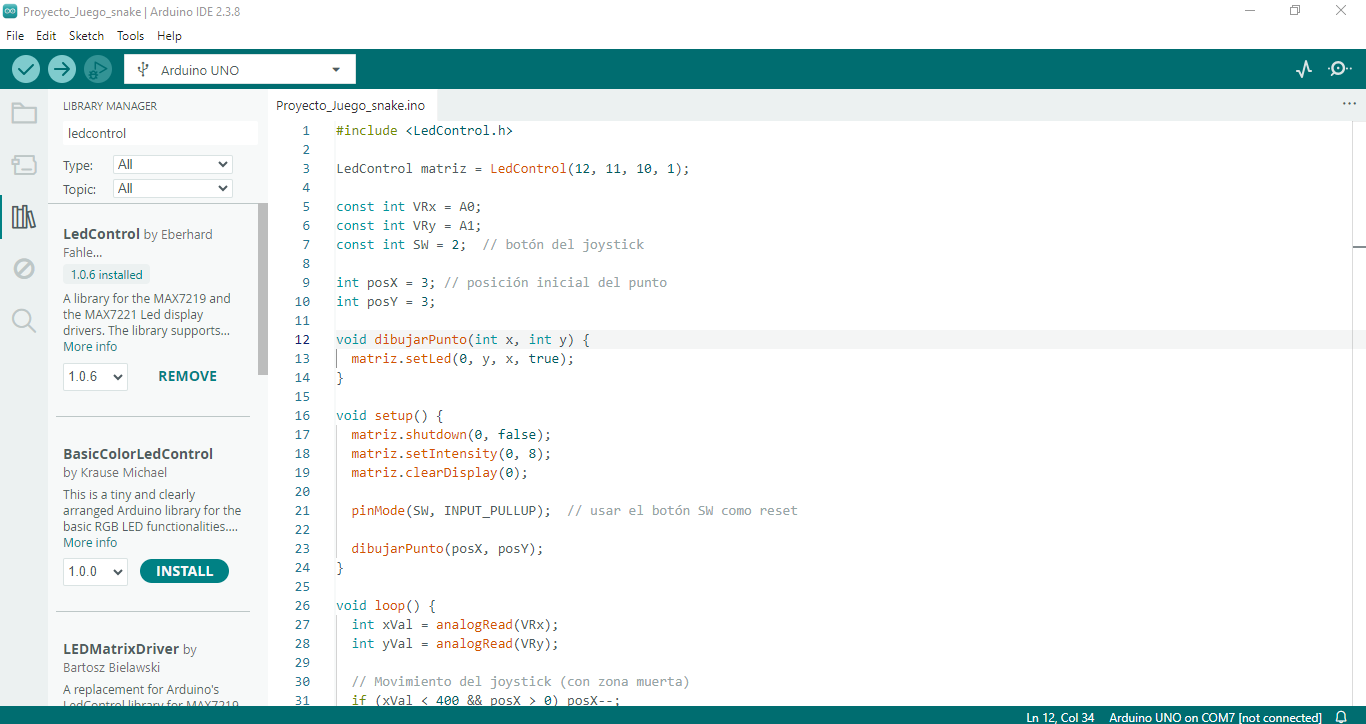Open the Serial Plotter

1303,69
